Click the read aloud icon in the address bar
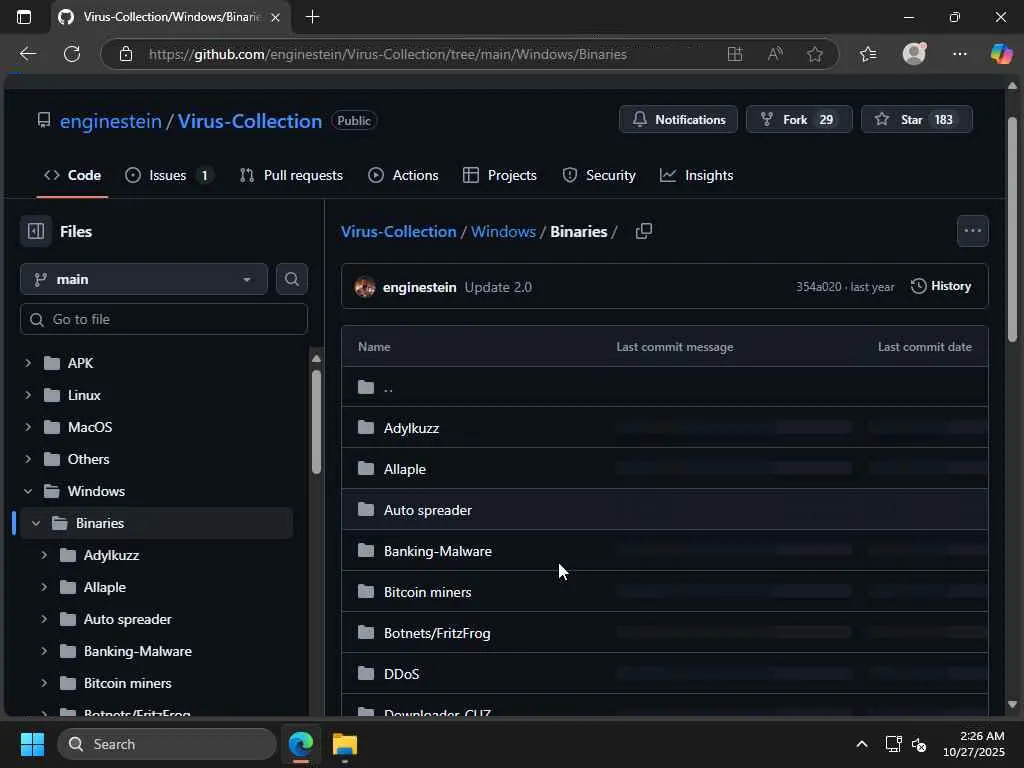The height and width of the screenshot is (768, 1024). coord(775,54)
